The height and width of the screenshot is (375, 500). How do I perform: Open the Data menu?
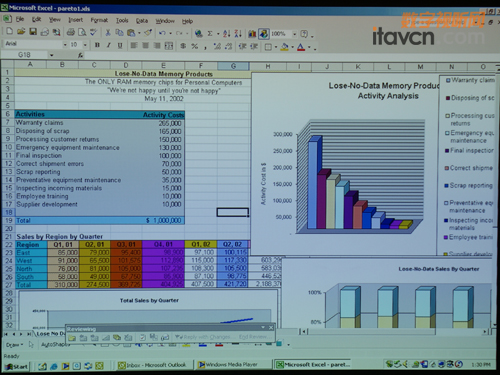142,21
